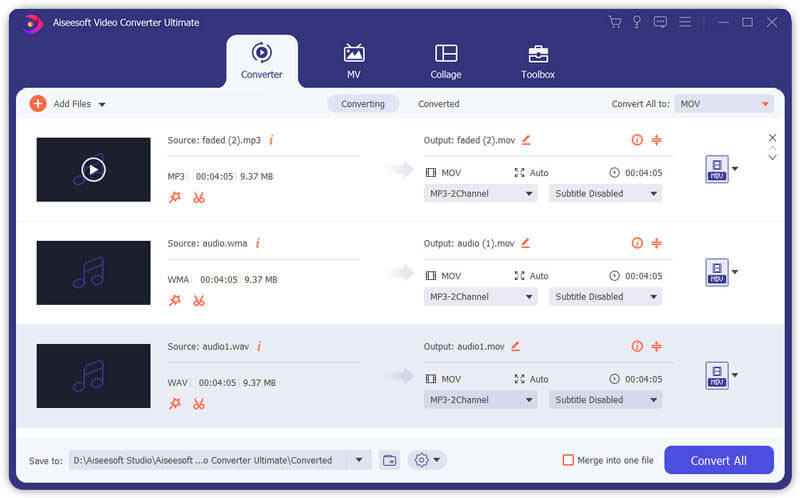Switch to the Converter tab
The image size is (800, 498).
tap(262, 61)
